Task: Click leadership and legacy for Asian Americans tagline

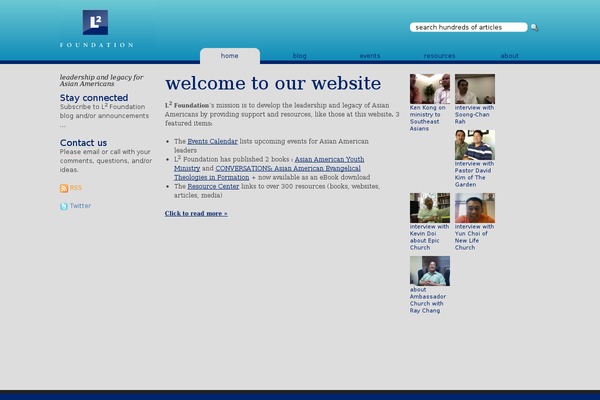Action: [x=101, y=80]
